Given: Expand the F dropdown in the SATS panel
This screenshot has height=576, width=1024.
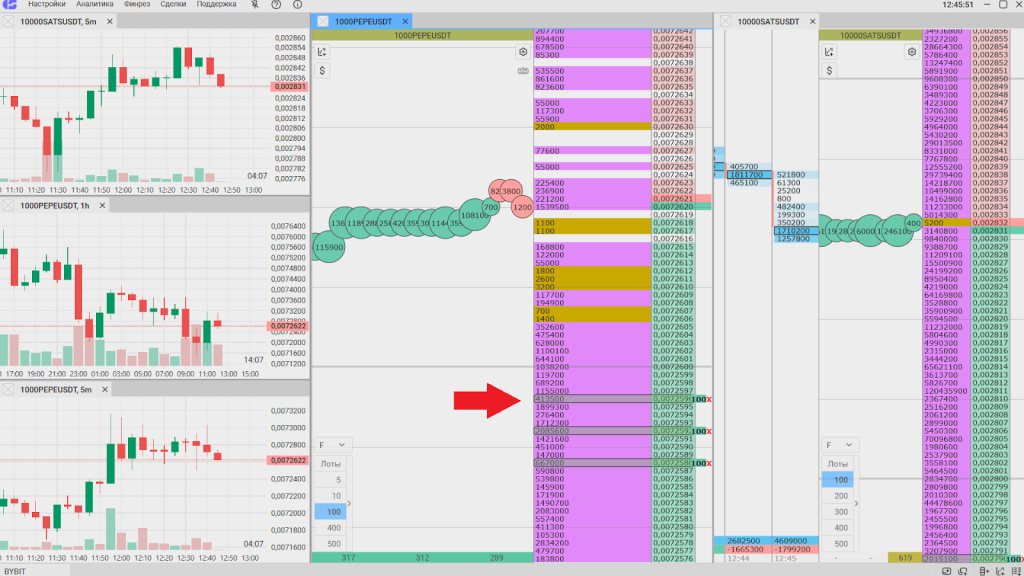Looking at the screenshot, I should point(838,444).
